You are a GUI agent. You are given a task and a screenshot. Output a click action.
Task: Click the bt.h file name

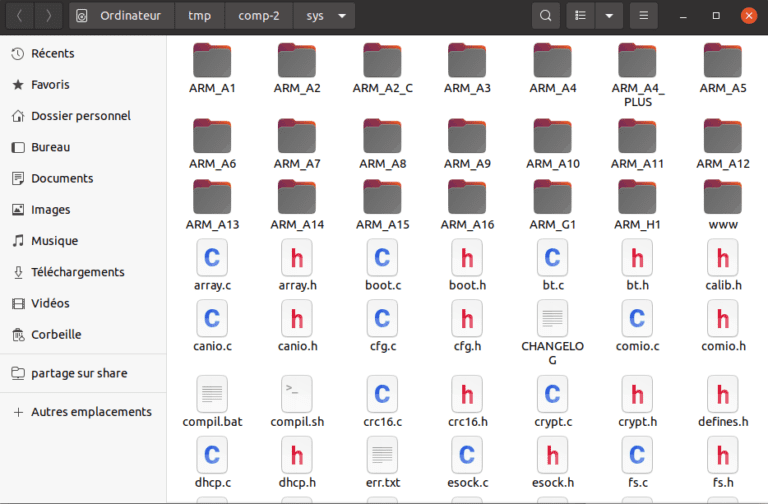point(637,285)
